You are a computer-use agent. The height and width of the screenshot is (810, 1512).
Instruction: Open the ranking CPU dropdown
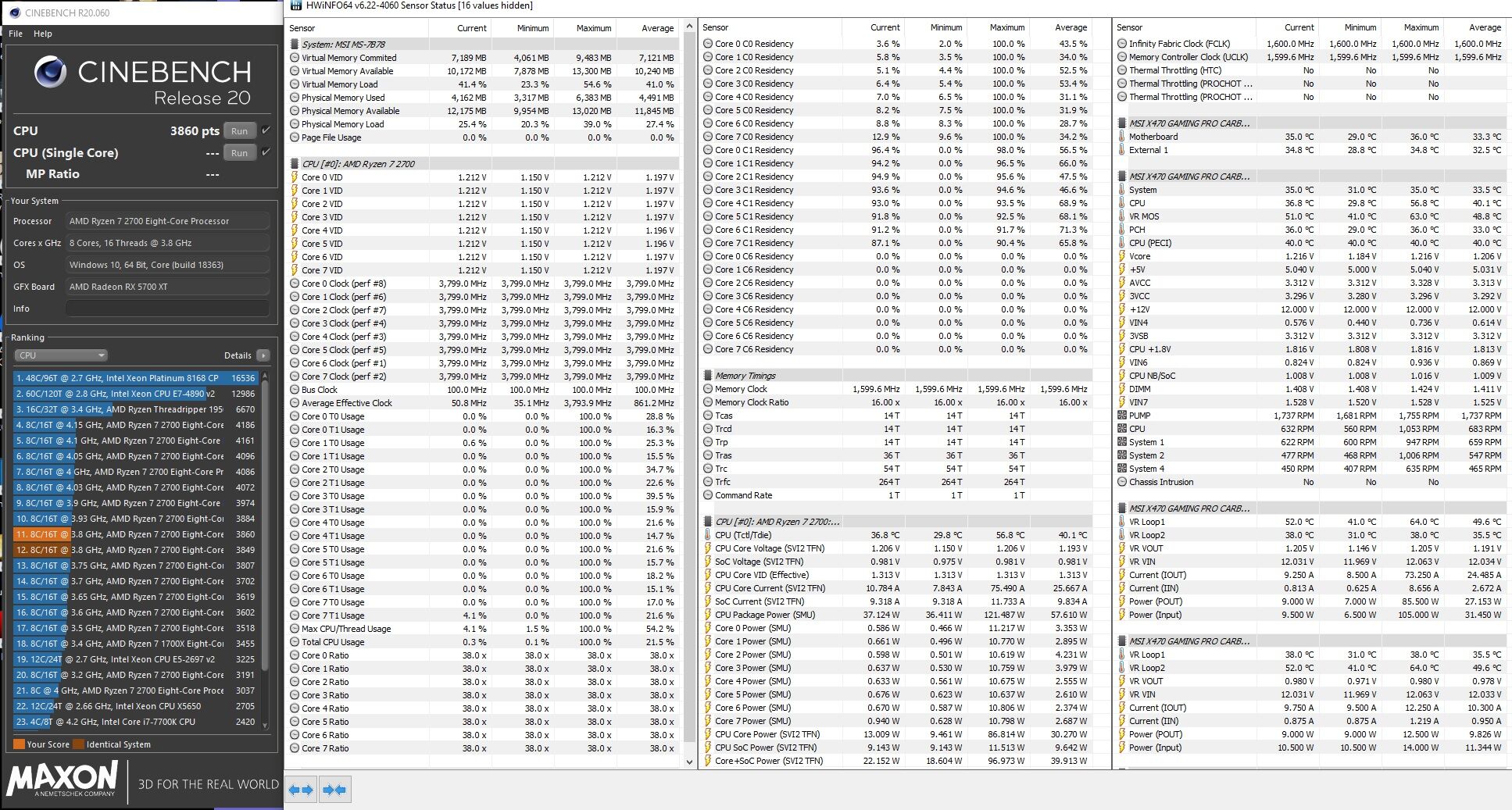[x=61, y=355]
